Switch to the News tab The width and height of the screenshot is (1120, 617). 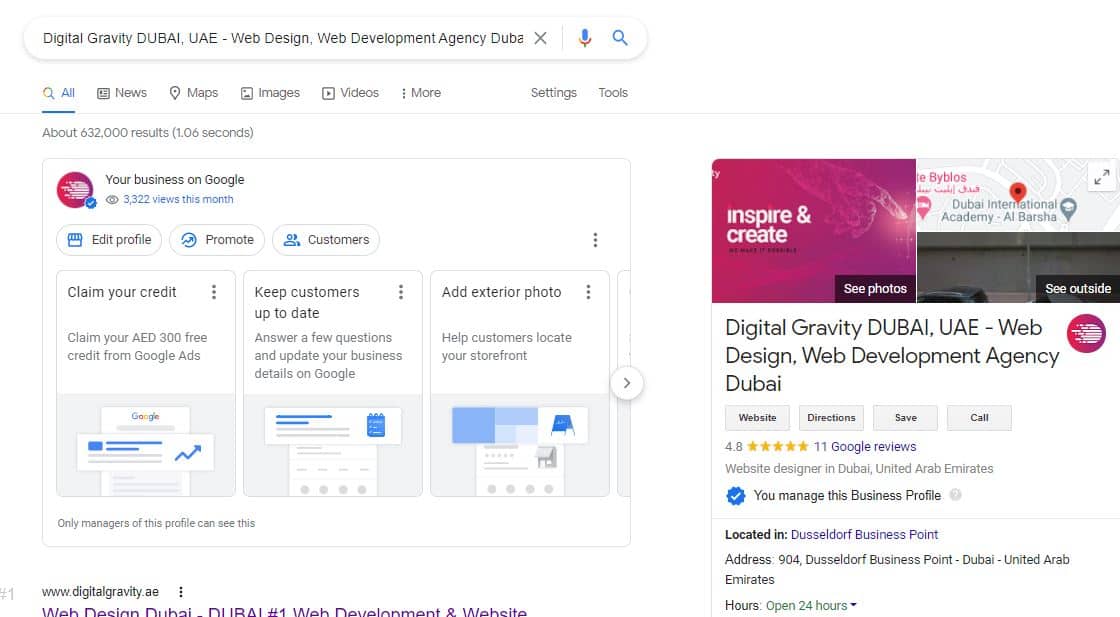122,93
